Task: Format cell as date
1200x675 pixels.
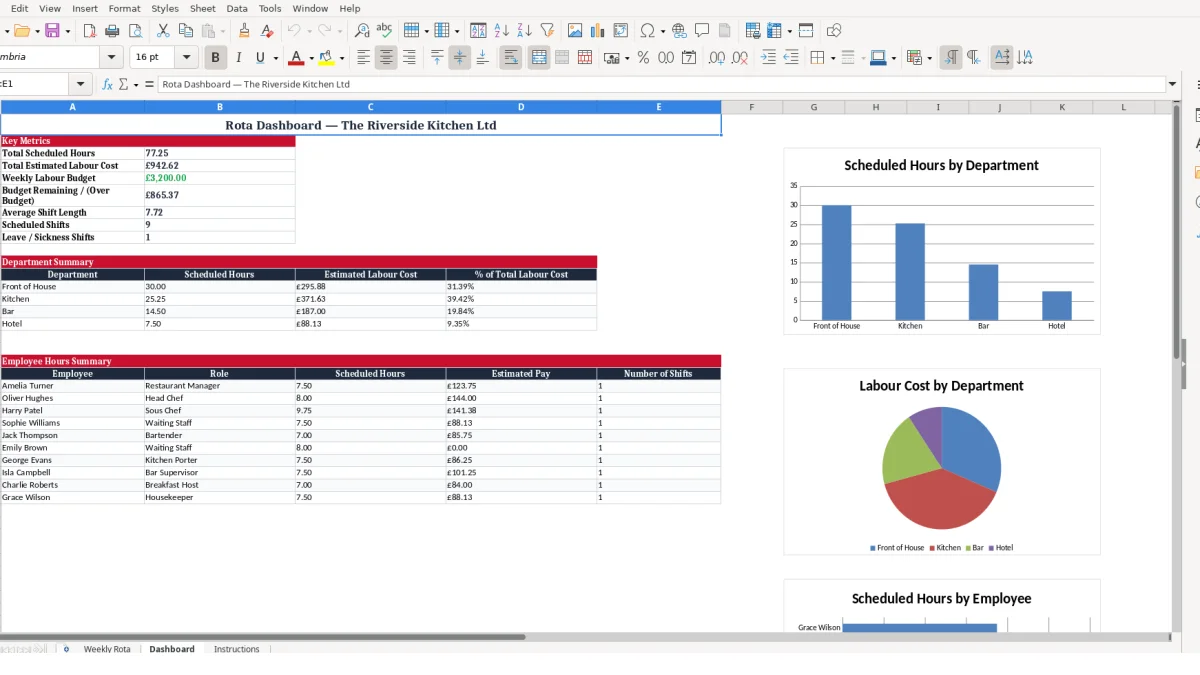Action: coord(689,58)
